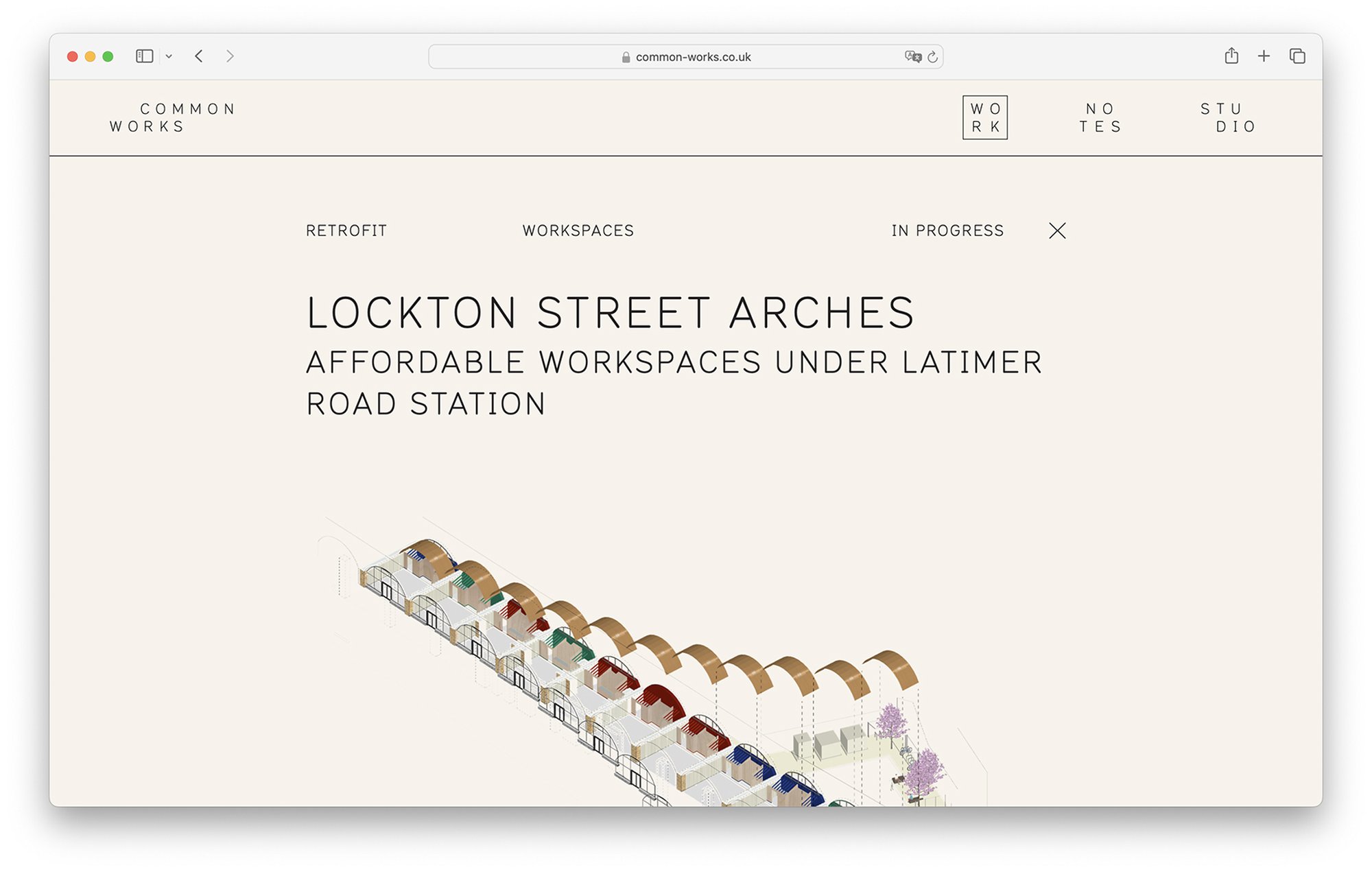
Task: Select the RETROFIT tag
Action: pyautogui.click(x=346, y=231)
